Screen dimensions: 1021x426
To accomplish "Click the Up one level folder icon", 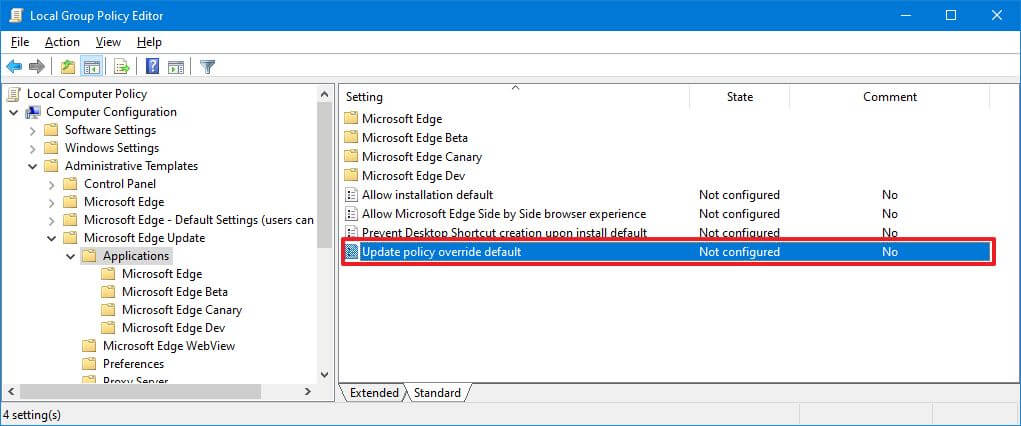I will point(68,66).
